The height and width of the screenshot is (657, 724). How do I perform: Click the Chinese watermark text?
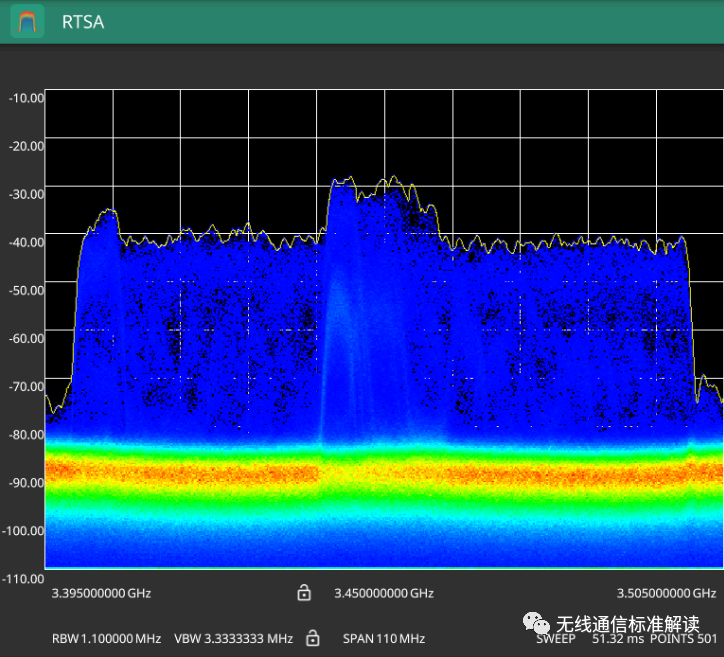[627, 624]
